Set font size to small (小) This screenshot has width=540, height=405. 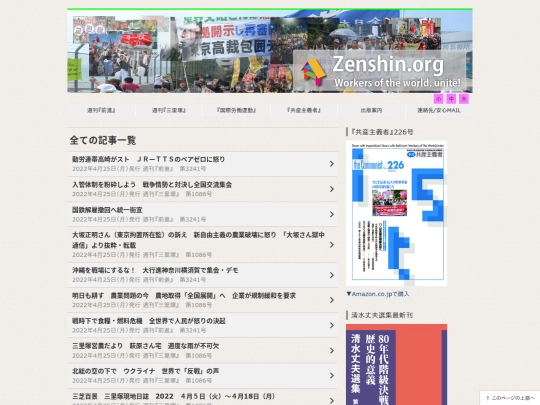click(x=438, y=99)
